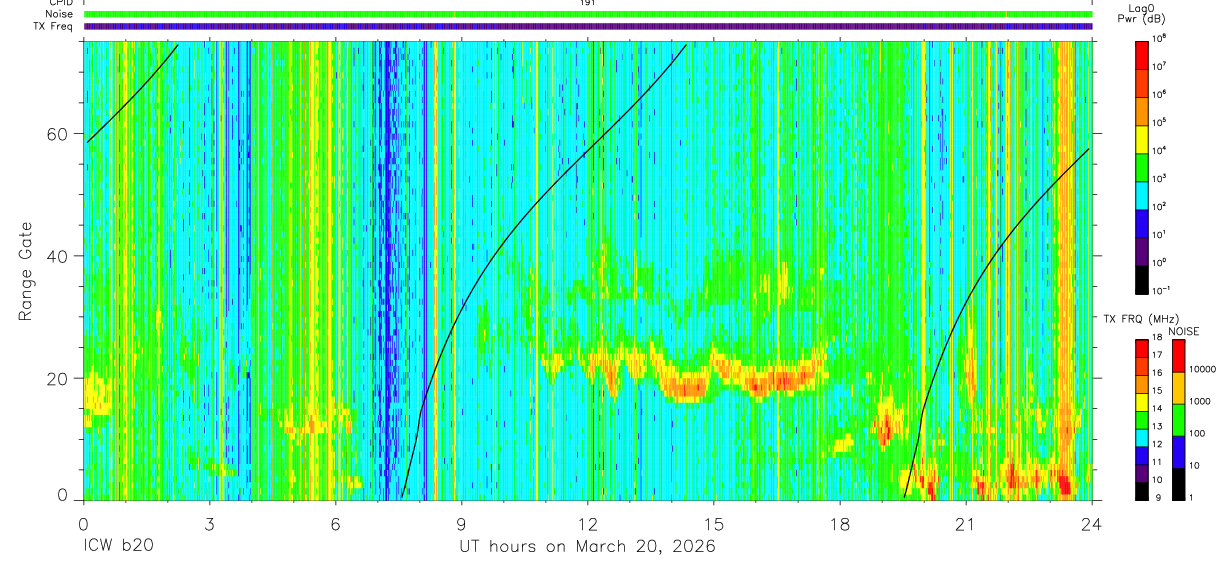Image resolution: width=1228 pixels, height=567 pixels.
Task: Click x-axis tick label '3'
Action: [x=209, y=524]
